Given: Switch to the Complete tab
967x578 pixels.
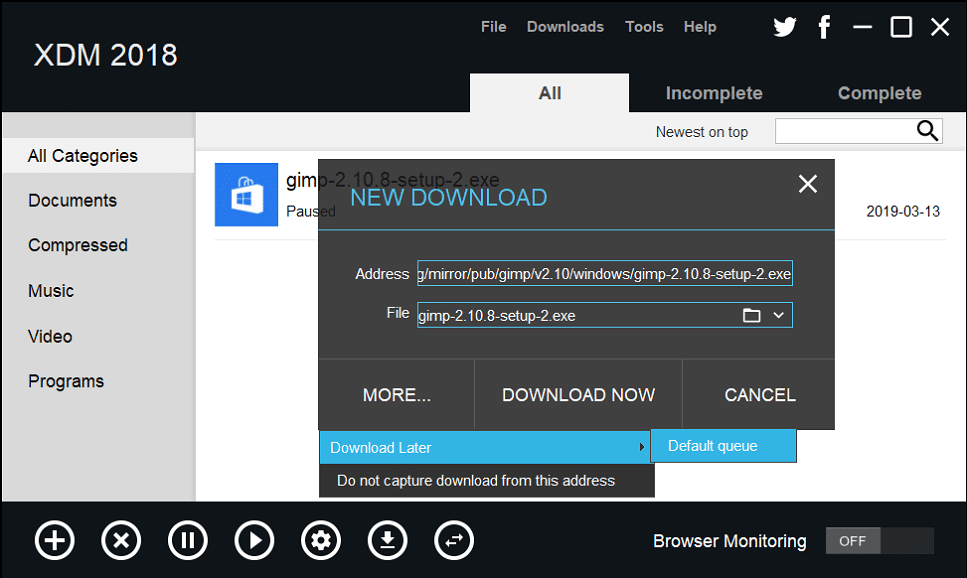Looking at the screenshot, I should [879, 93].
